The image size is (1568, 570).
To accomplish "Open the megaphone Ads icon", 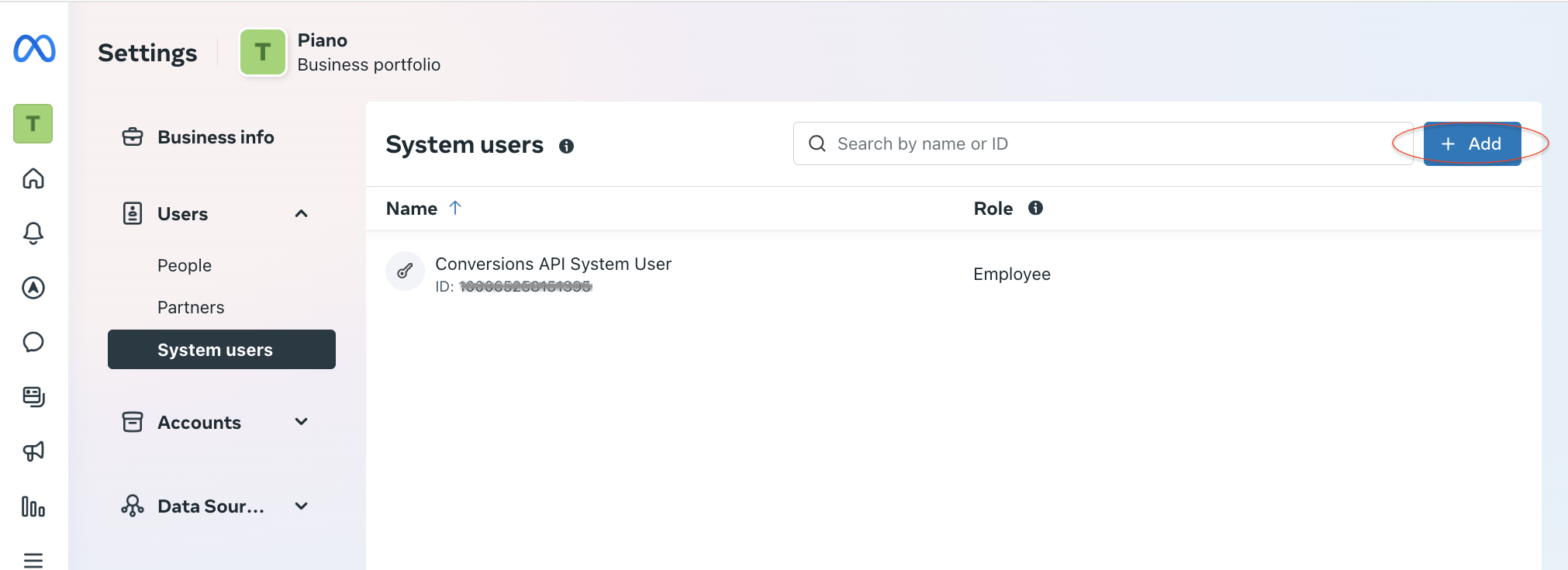I will point(33,451).
